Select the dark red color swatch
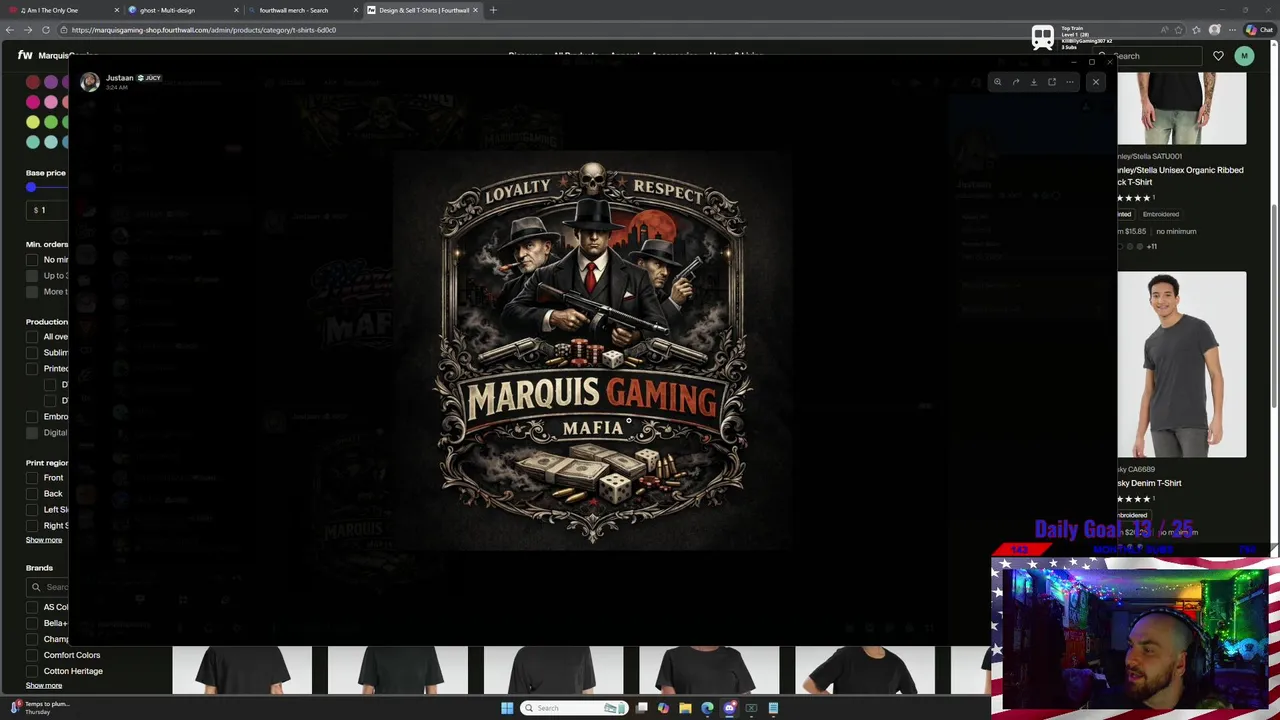Viewport: 1280px width, 720px height. pos(33,82)
